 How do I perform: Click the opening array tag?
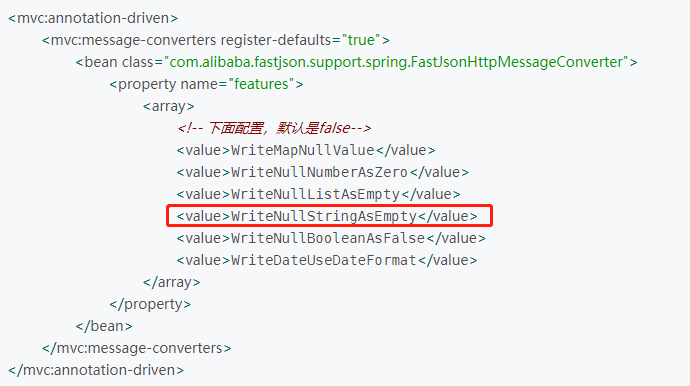pos(169,106)
